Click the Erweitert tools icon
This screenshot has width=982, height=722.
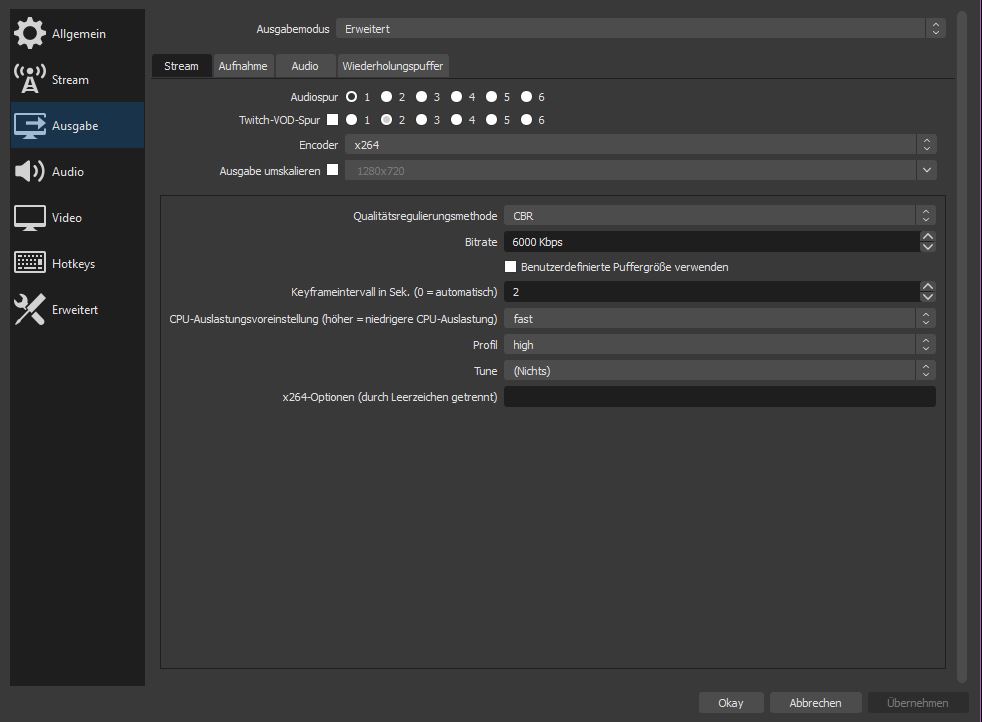pyautogui.click(x=30, y=310)
